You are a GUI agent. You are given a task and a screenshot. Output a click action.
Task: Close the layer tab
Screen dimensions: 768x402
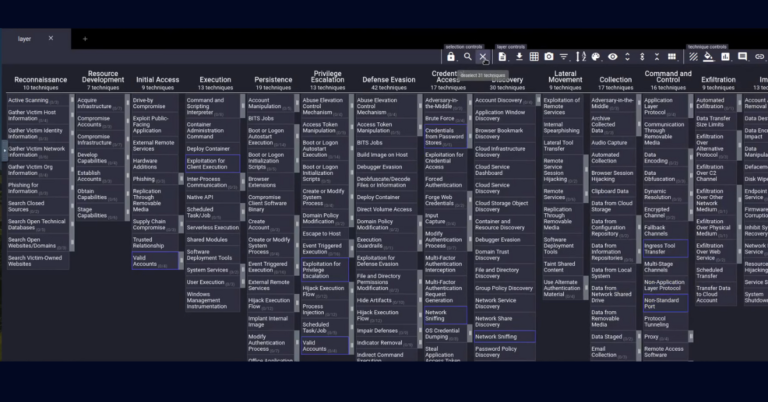click(51, 38)
